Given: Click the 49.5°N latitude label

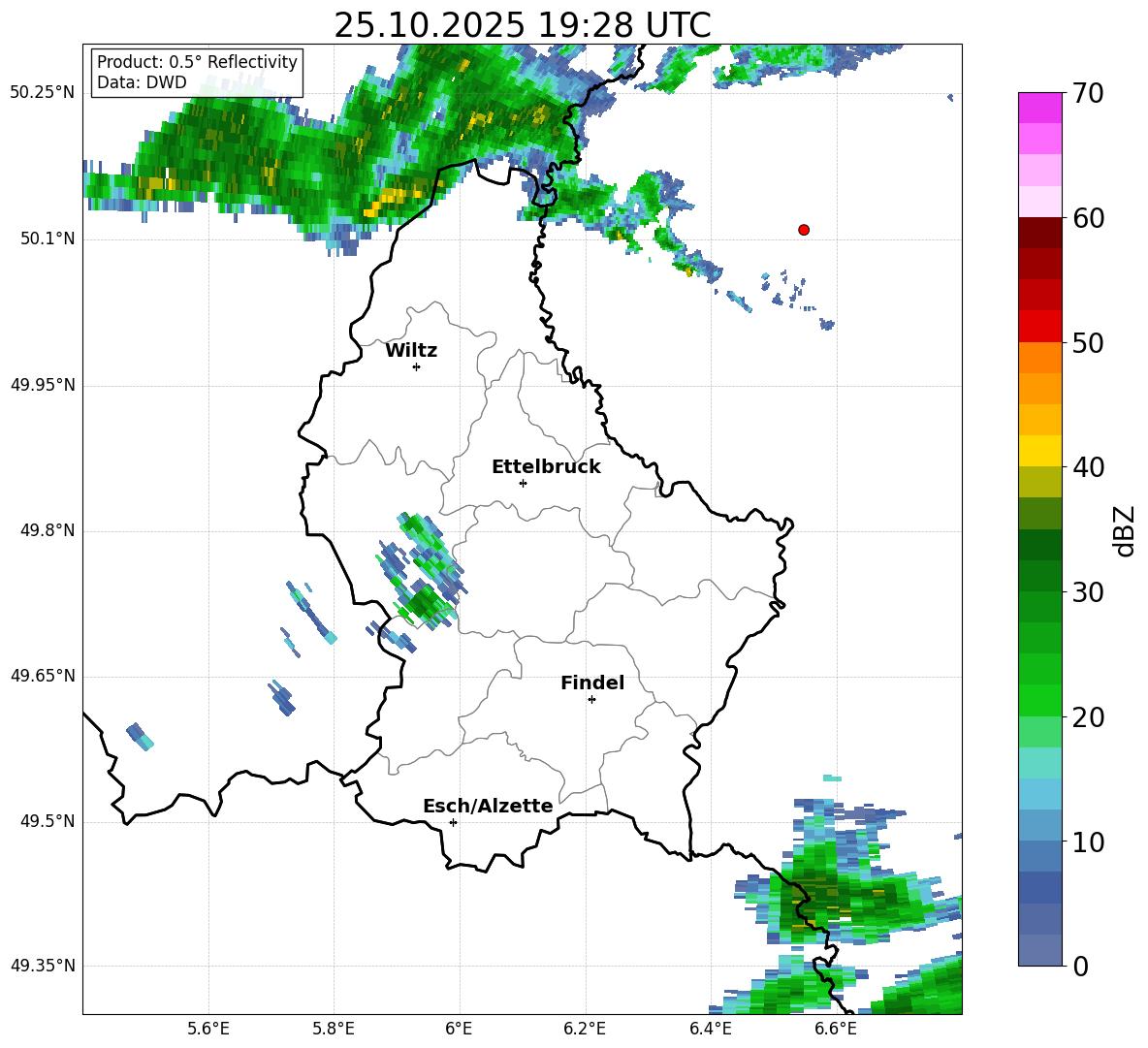Looking at the screenshot, I should 48,821.
